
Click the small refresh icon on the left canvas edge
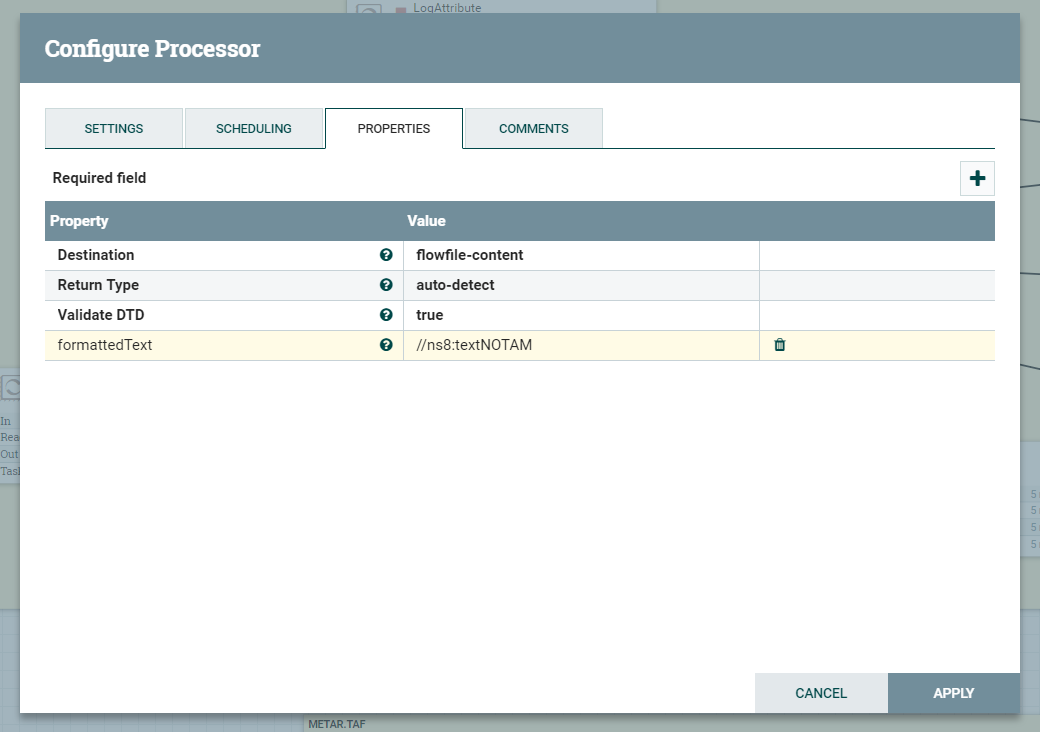click(10, 388)
